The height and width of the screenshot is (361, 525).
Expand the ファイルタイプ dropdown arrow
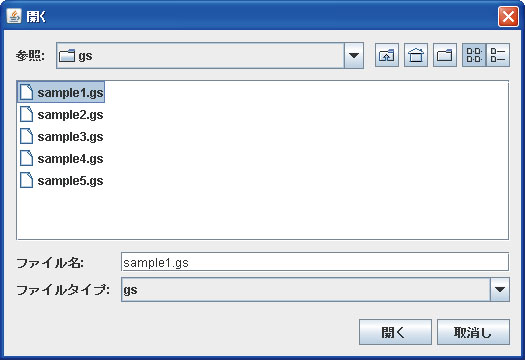500,289
